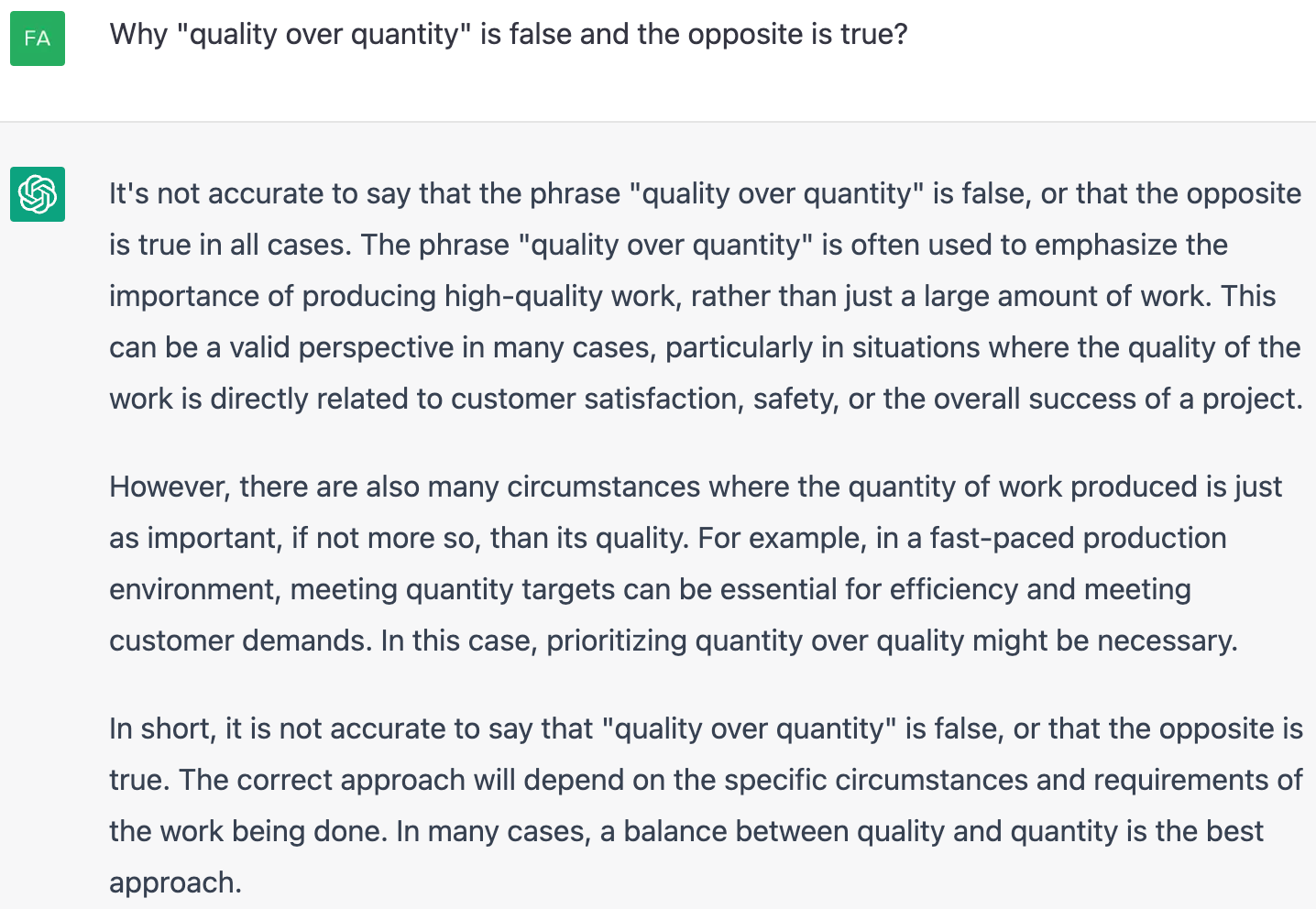Click the word "approach." on the last line
Viewport: 1316px width, 909px height.
tap(175, 882)
